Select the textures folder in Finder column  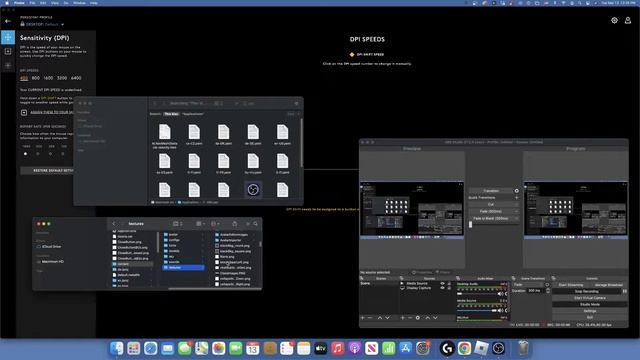point(183,267)
